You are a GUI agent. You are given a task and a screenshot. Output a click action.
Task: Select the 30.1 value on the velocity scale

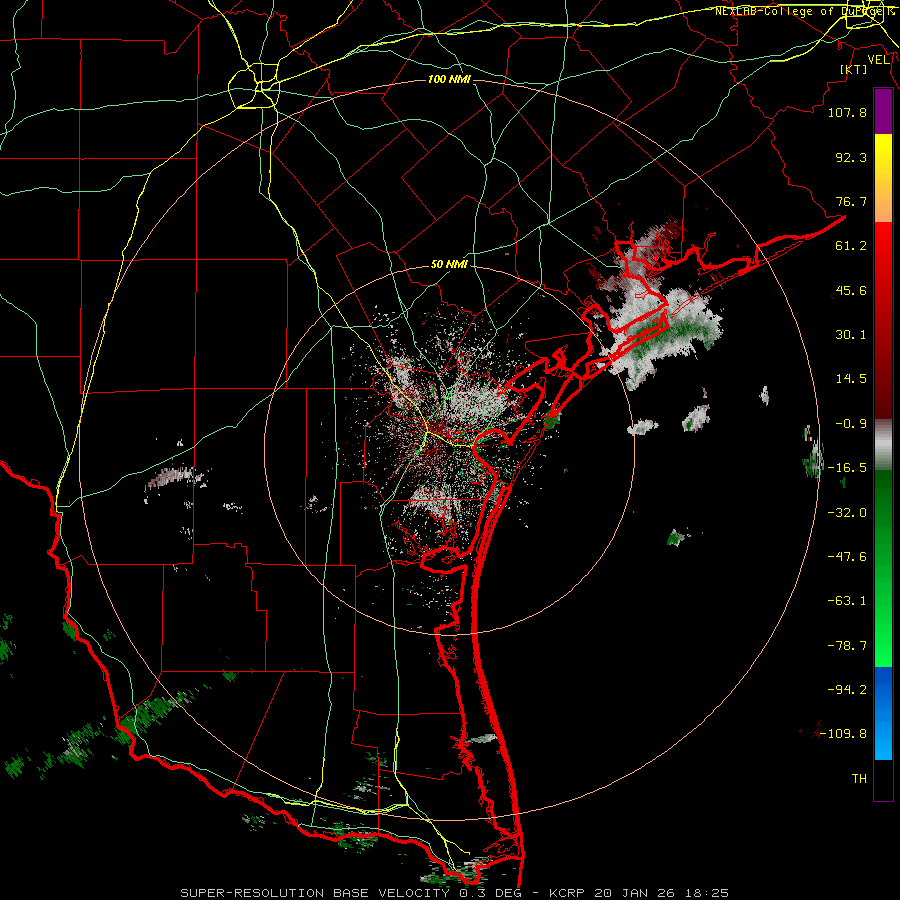pyautogui.click(x=851, y=335)
